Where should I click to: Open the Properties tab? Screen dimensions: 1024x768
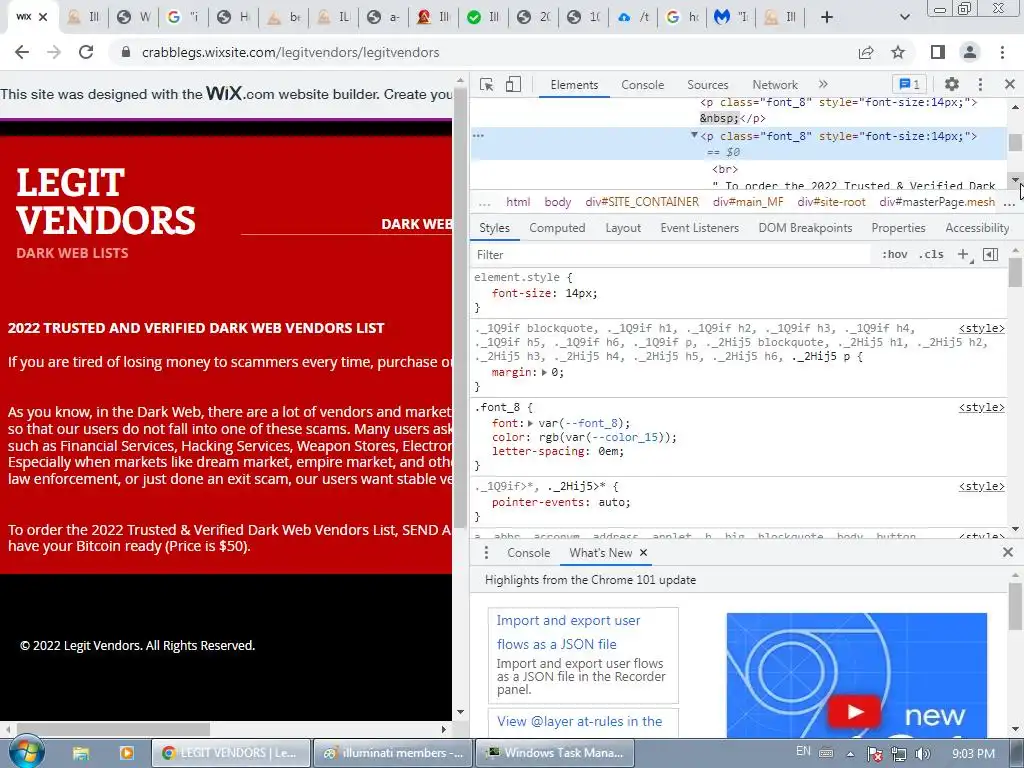(x=898, y=228)
